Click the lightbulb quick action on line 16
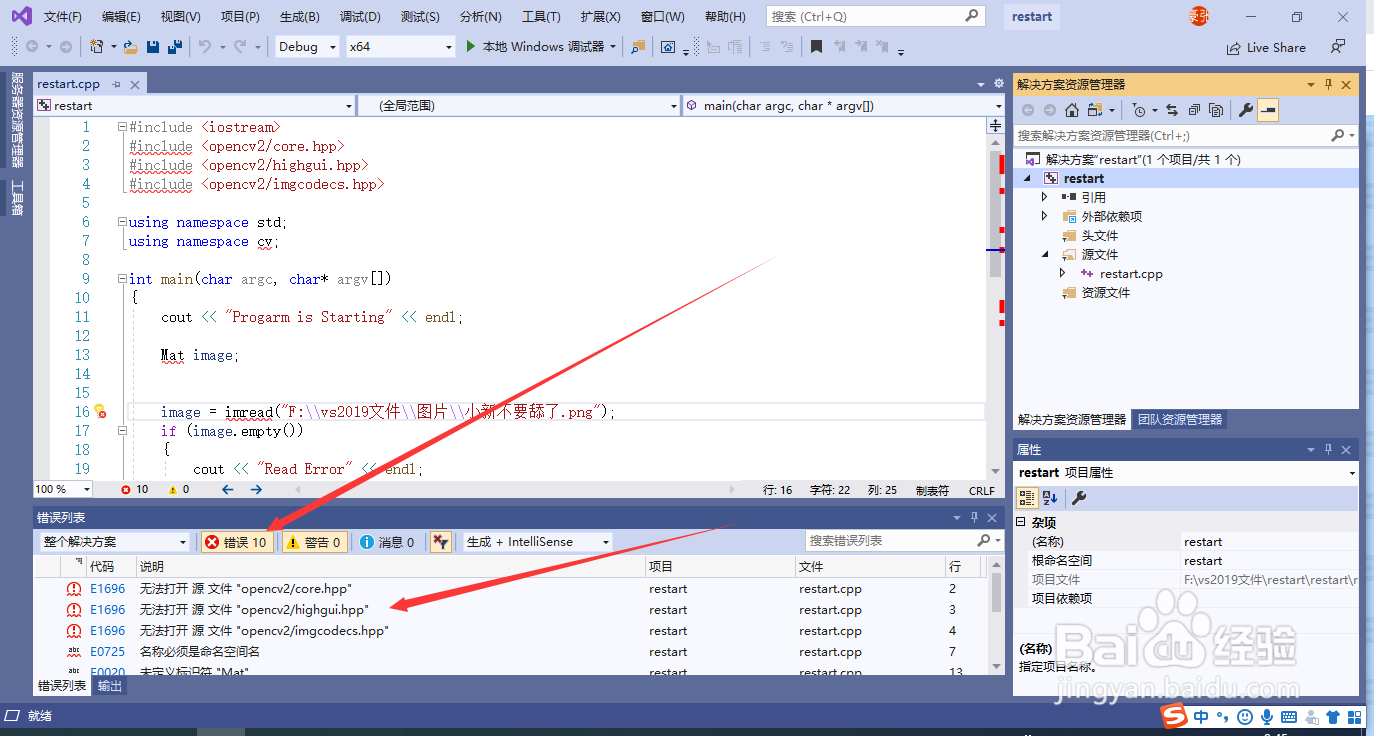 pyautogui.click(x=100, y=411)
